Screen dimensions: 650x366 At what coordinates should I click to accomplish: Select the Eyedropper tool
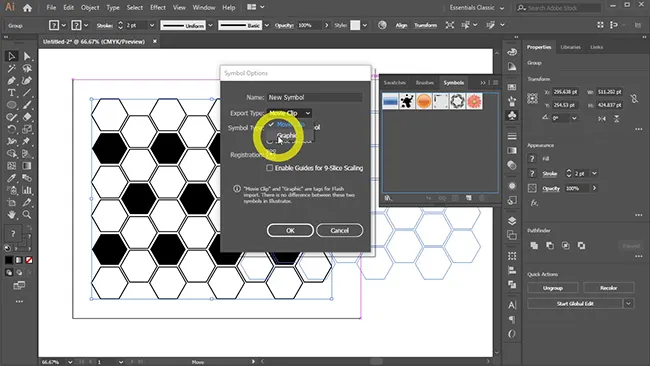pyautogui.click(x=11, y=178)
